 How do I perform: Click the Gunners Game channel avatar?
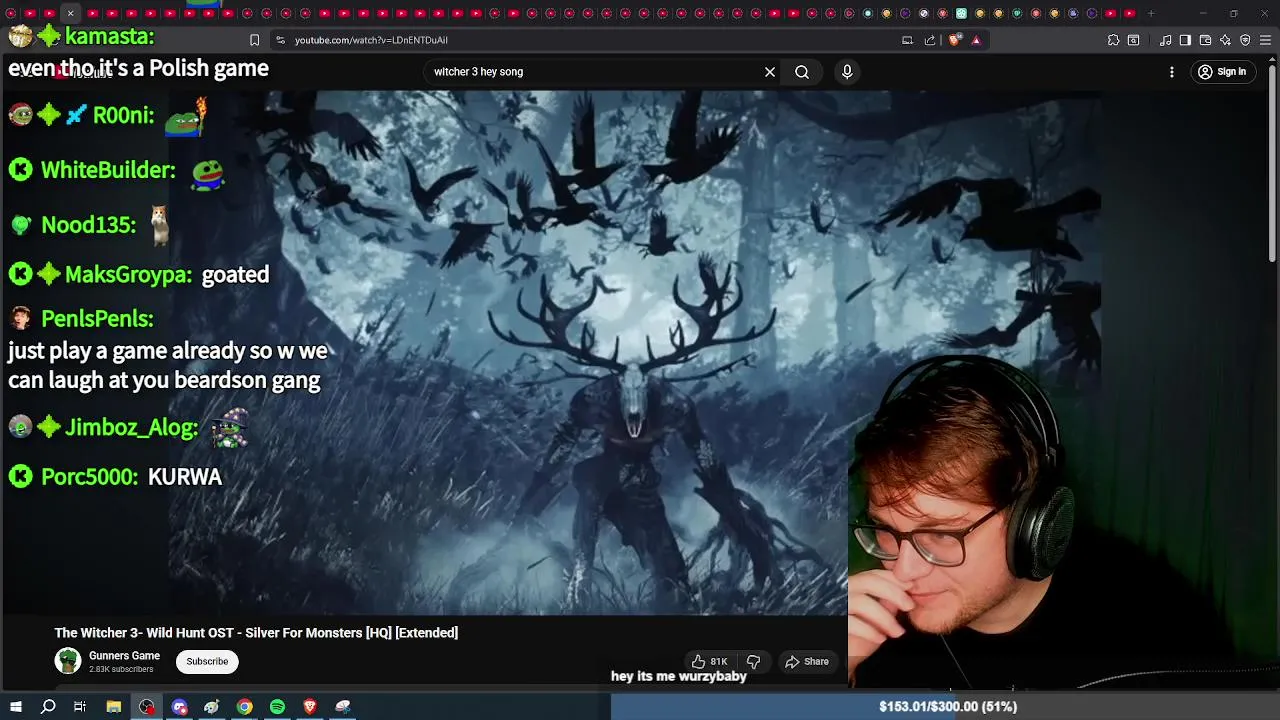pos(67,661)
